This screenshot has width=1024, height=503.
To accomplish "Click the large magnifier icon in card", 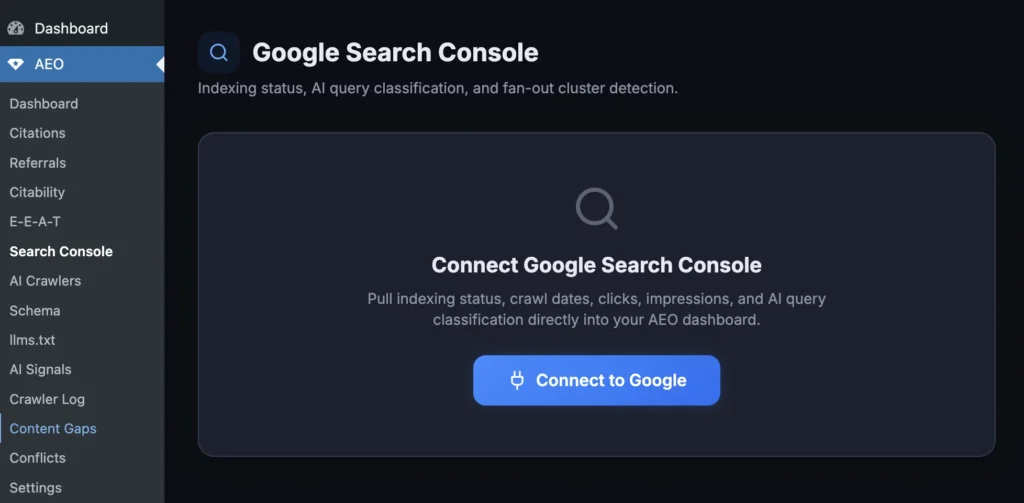I will (596, 209).
